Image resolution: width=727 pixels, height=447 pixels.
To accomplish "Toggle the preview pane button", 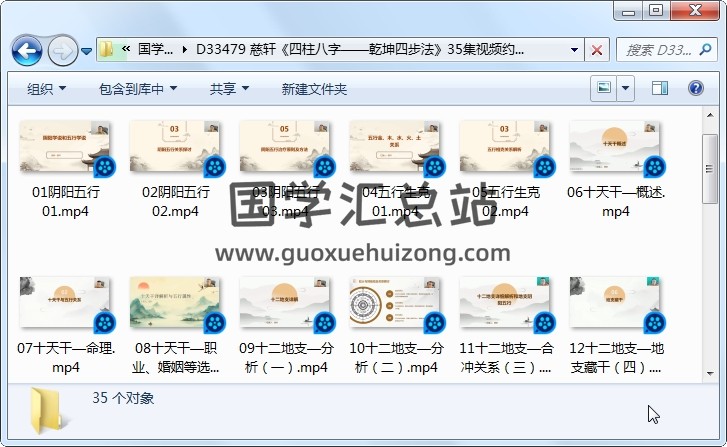I will point(660,88).
